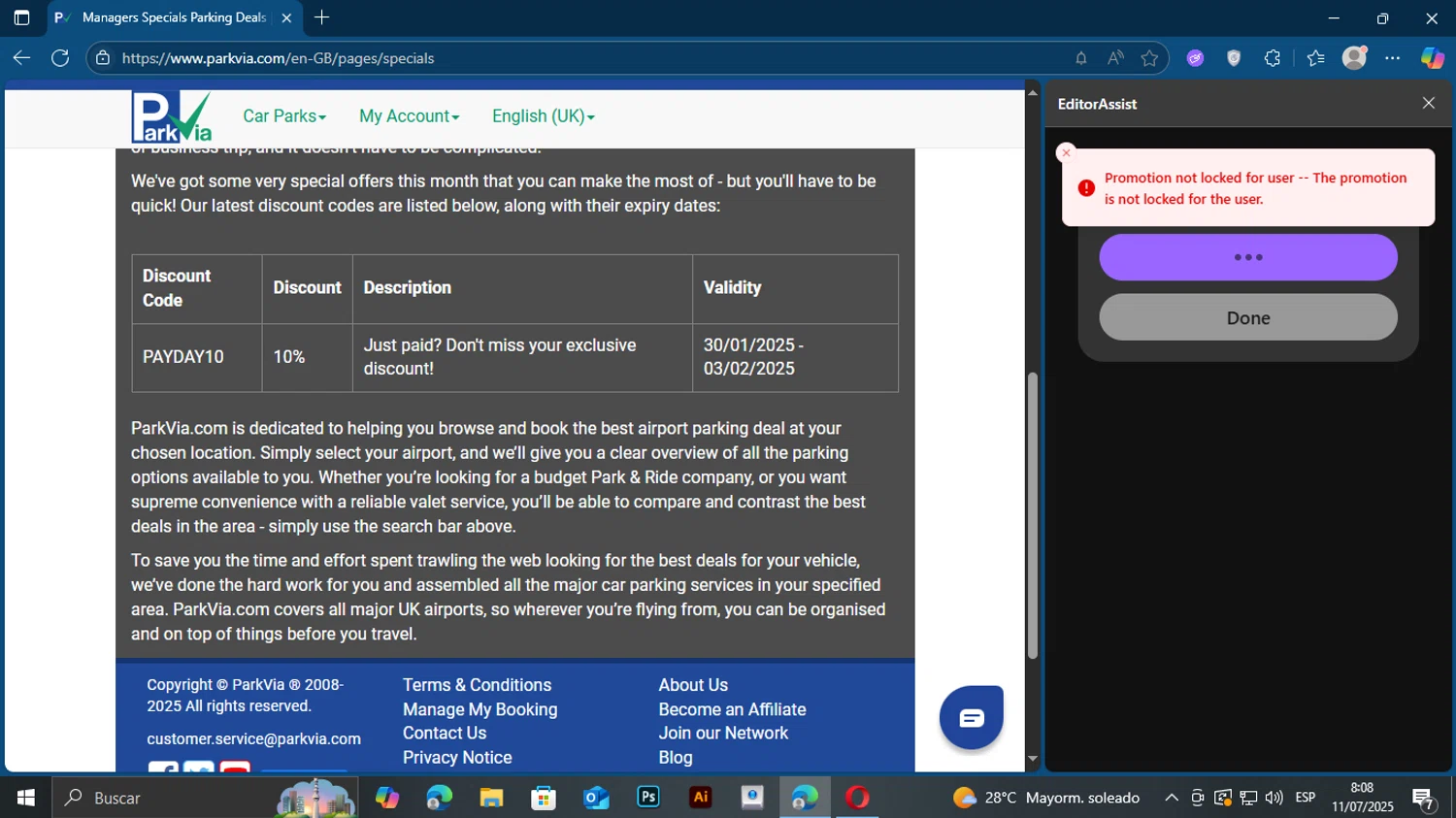Open the browser profile avatar
Viewport: 1456px width, 818px height.
coord(1355,57)
